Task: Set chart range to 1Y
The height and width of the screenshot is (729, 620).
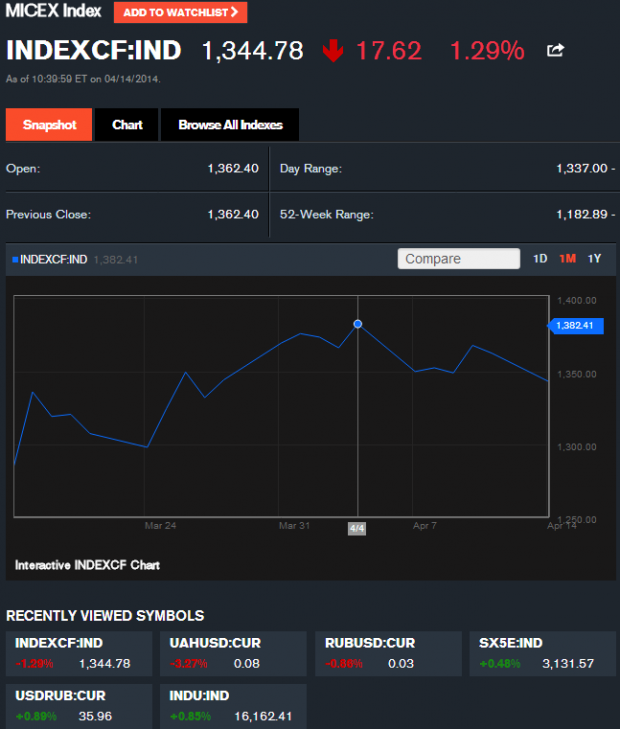Action: (x=594, y=258)
